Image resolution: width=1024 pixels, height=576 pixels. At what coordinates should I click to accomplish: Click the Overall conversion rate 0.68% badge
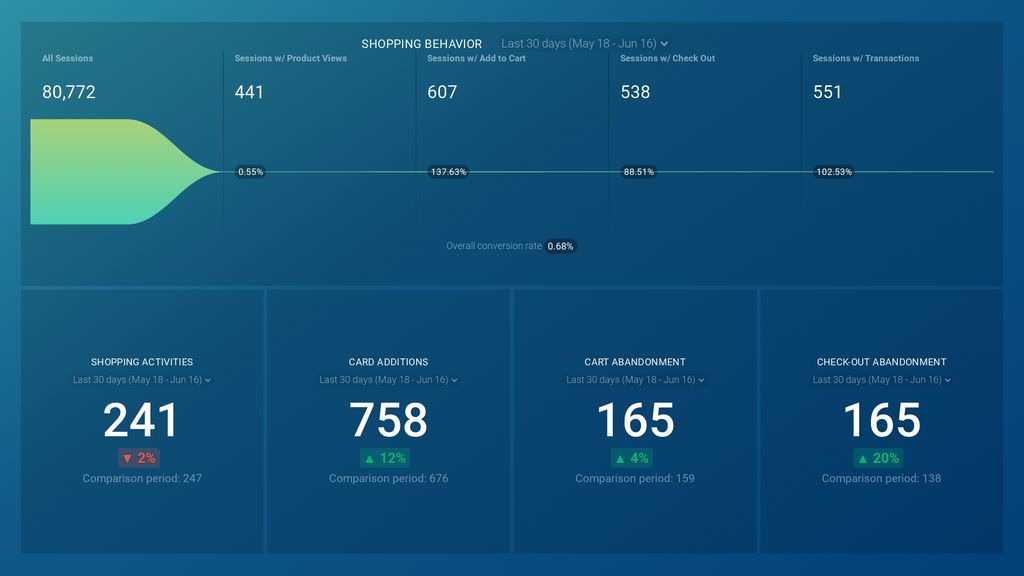click(561, 246)
